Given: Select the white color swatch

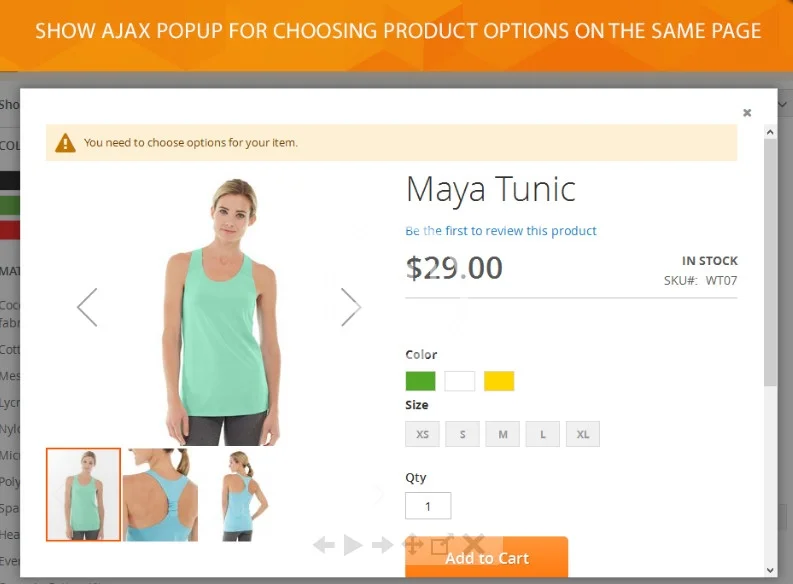Looking at the screenshot, I should (460, 381).
